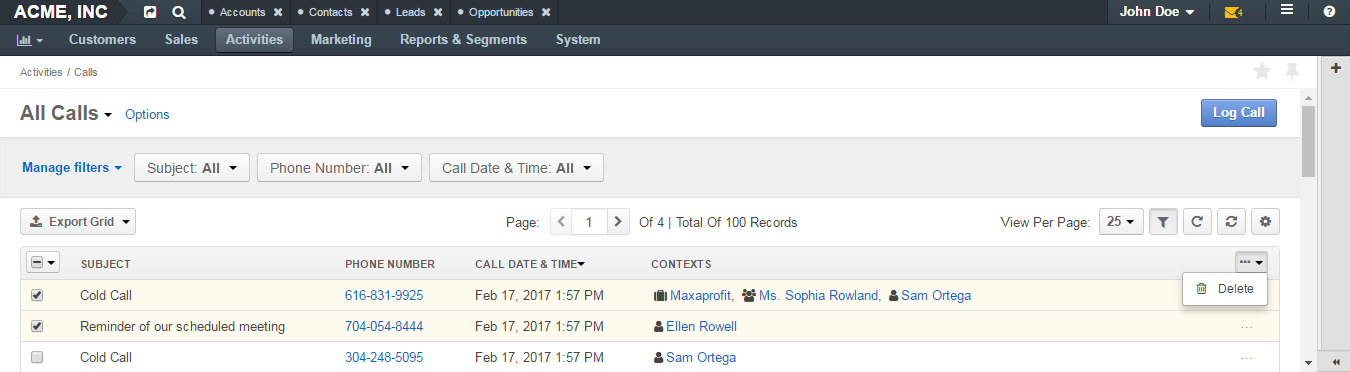The image size is (1350, 372).
Task: Expand the All Calls grid view dropdown
Action: (107, 115)
